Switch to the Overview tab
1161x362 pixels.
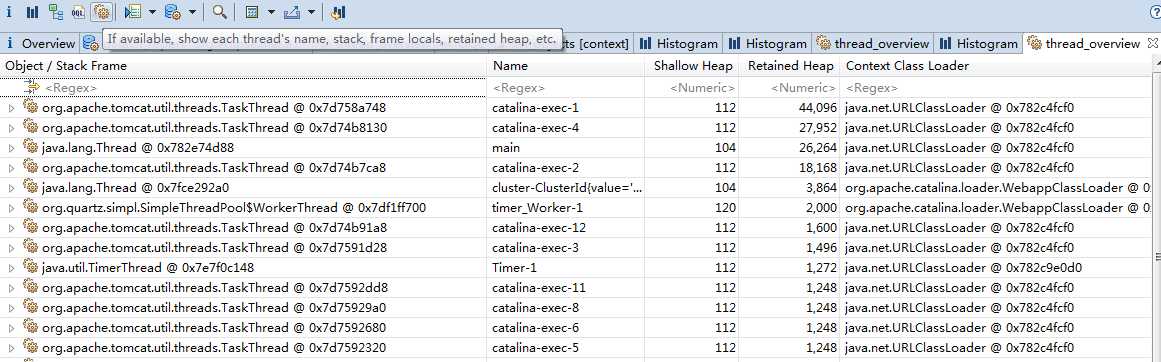tap(40, 44)
